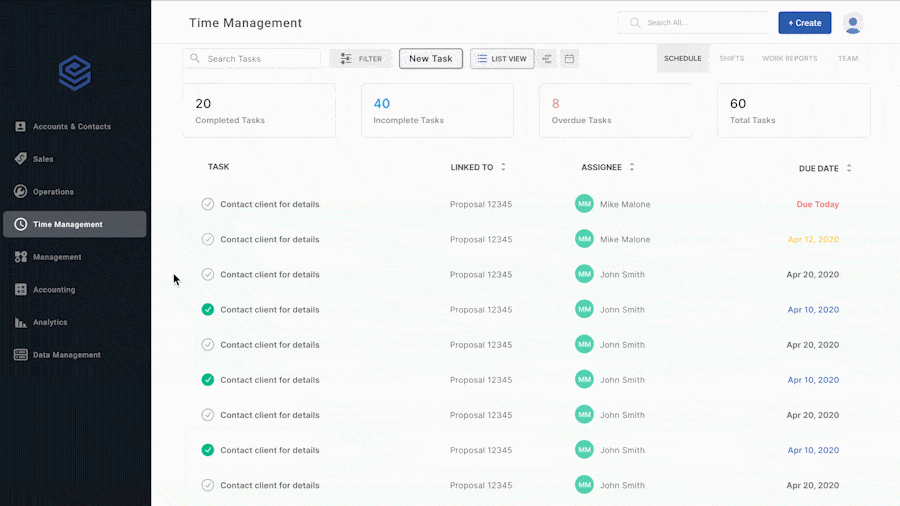Sort by Linked To column arrows

[x=503, y=167]
